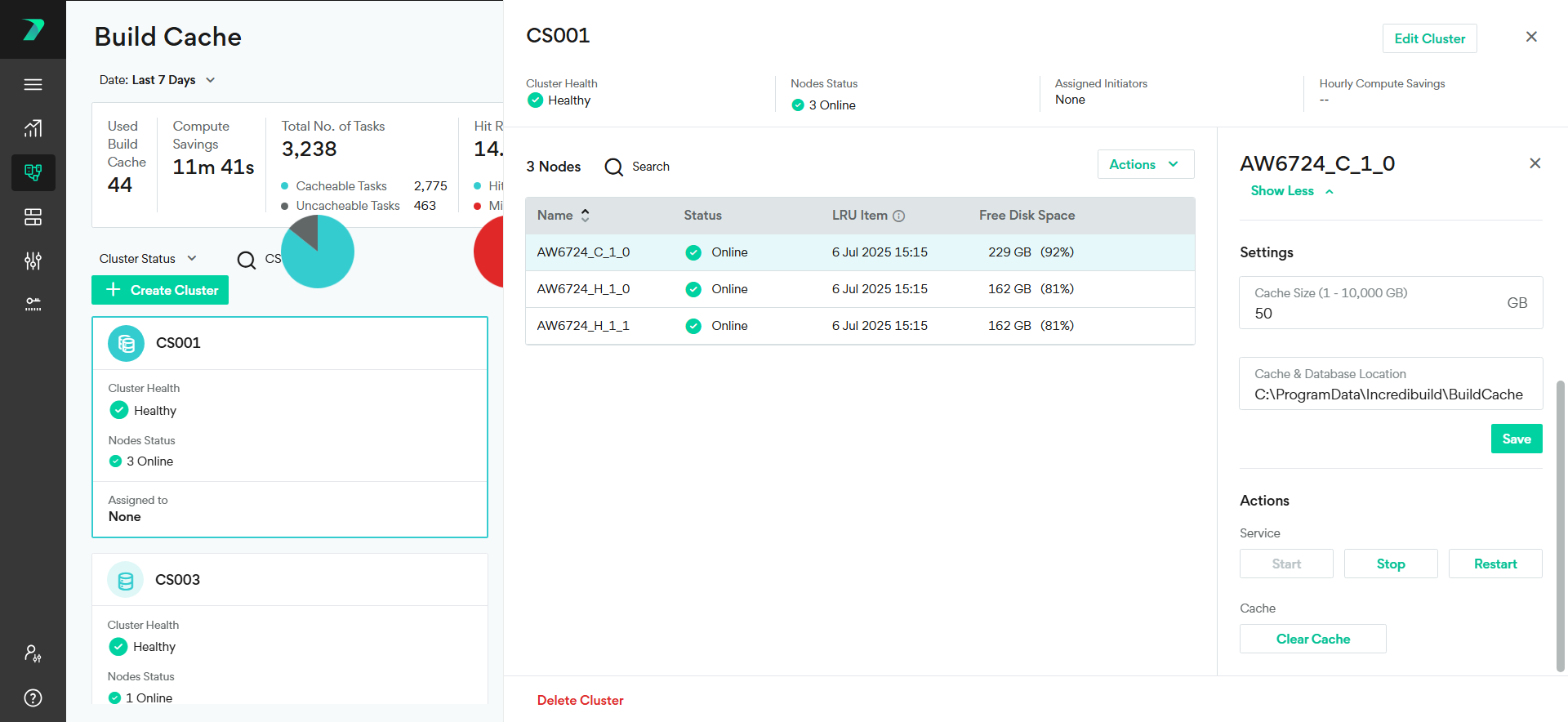Click the nodes search magnifier icon
This screenshot has height=722, width=1568.
click(613, 167)
